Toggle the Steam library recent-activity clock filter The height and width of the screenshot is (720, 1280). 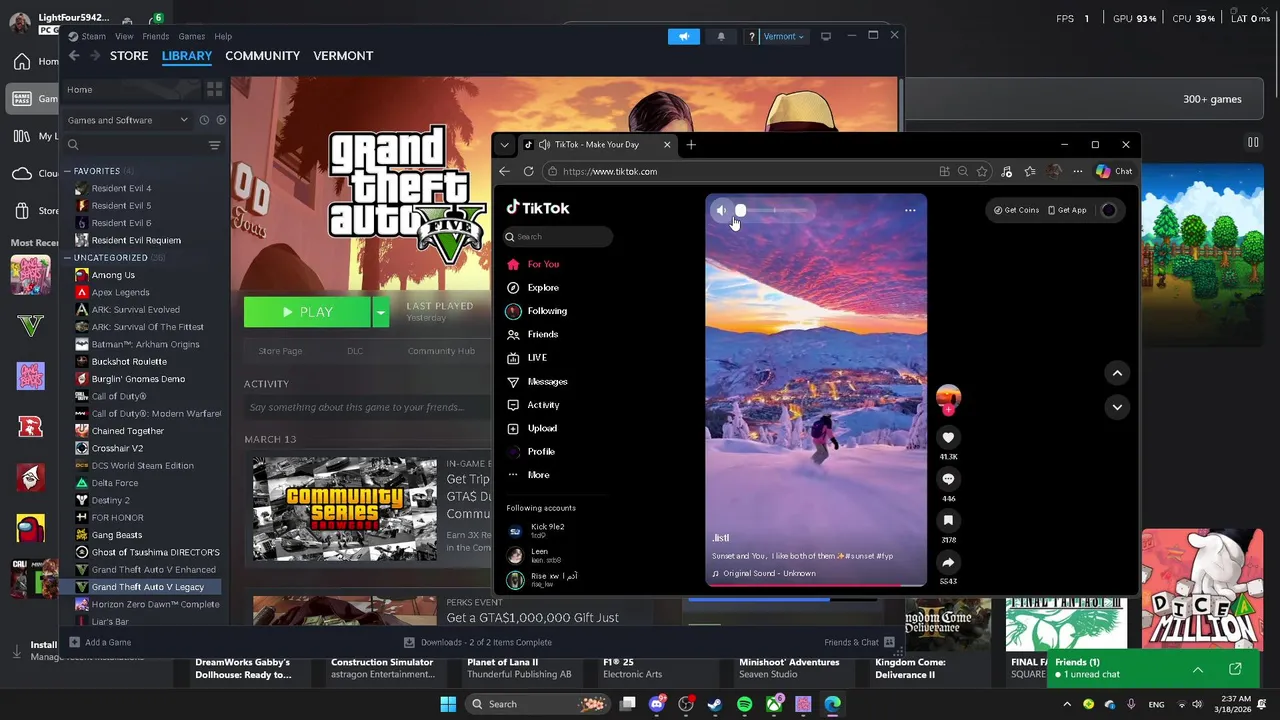point(204,120)
